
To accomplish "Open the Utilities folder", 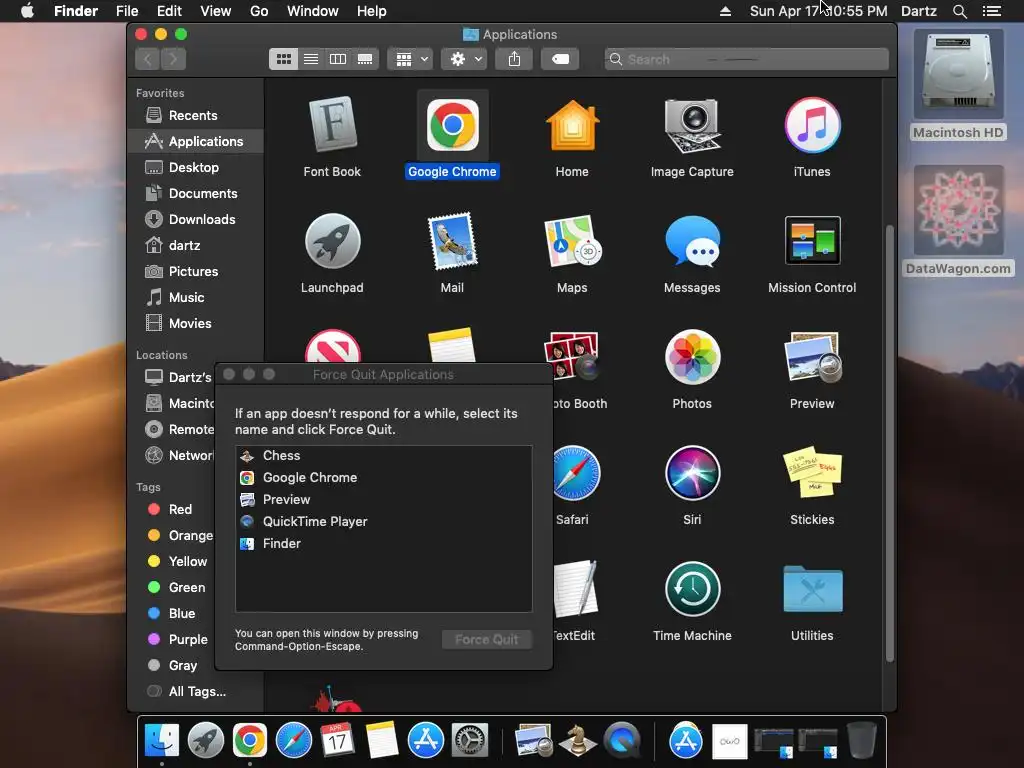I will point(812,589).
